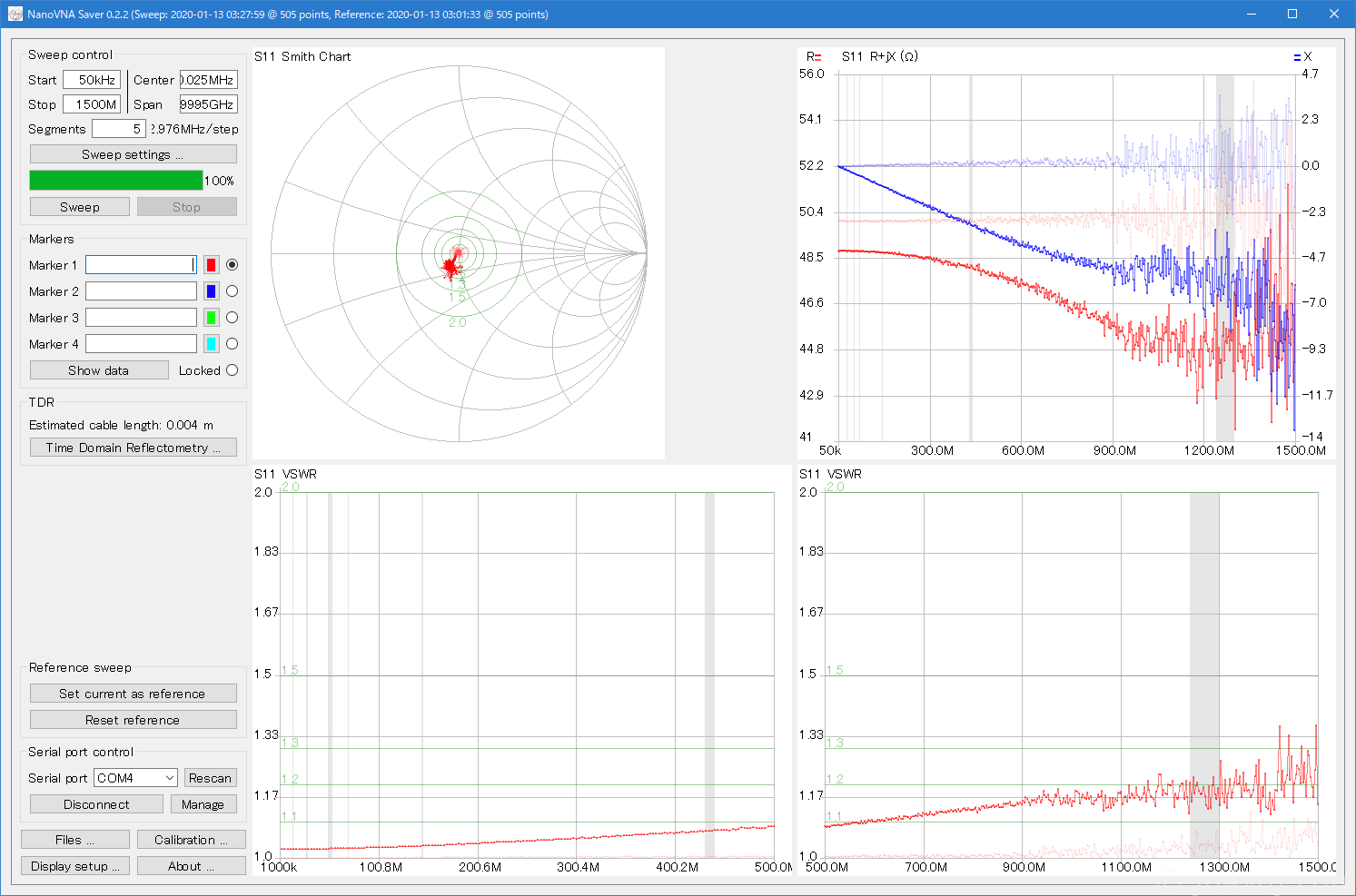Viewport: 1356px width, 896px height.
Task: Maximize the NanoVNA Saver window
Action: 1292,14
